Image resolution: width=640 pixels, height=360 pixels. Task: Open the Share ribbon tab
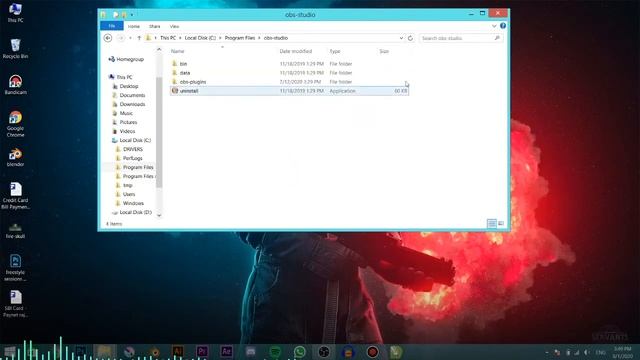tap(154, 26)
